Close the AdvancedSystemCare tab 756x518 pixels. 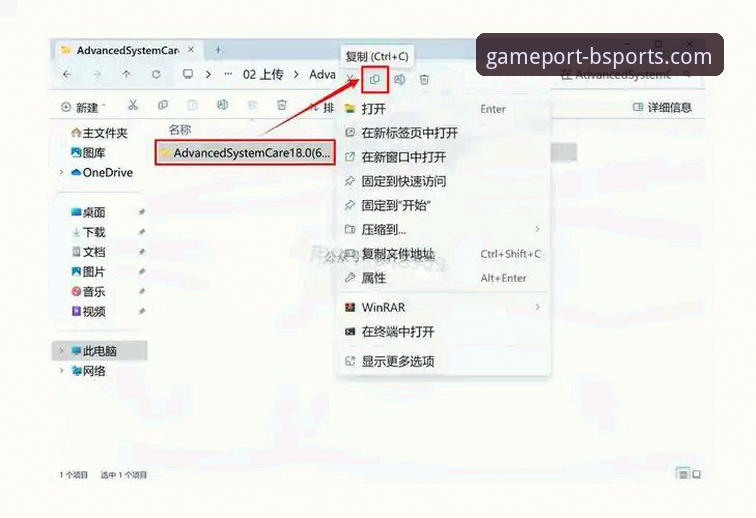coord(191,50)
